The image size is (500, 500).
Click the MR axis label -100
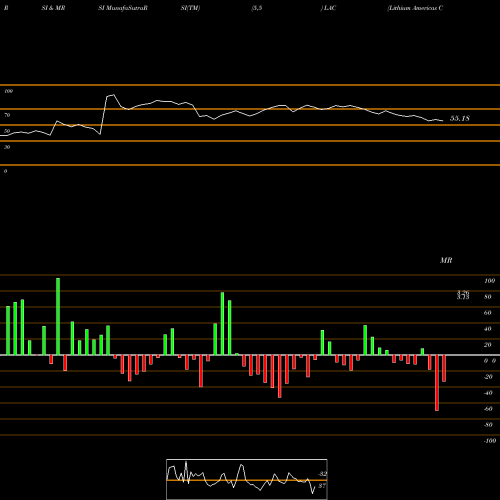click(x=489, y=441)
